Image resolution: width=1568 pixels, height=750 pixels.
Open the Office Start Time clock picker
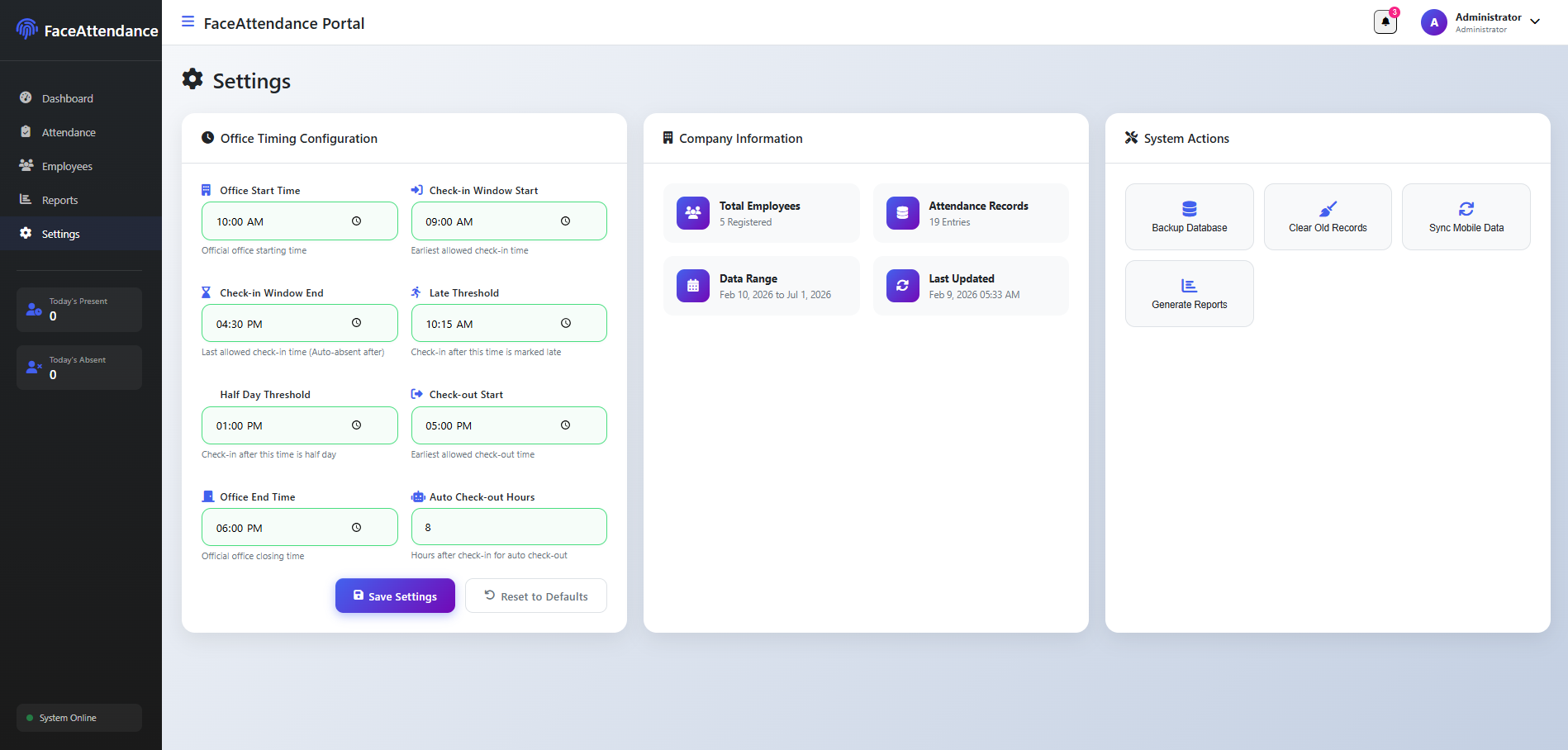(356, 221)
